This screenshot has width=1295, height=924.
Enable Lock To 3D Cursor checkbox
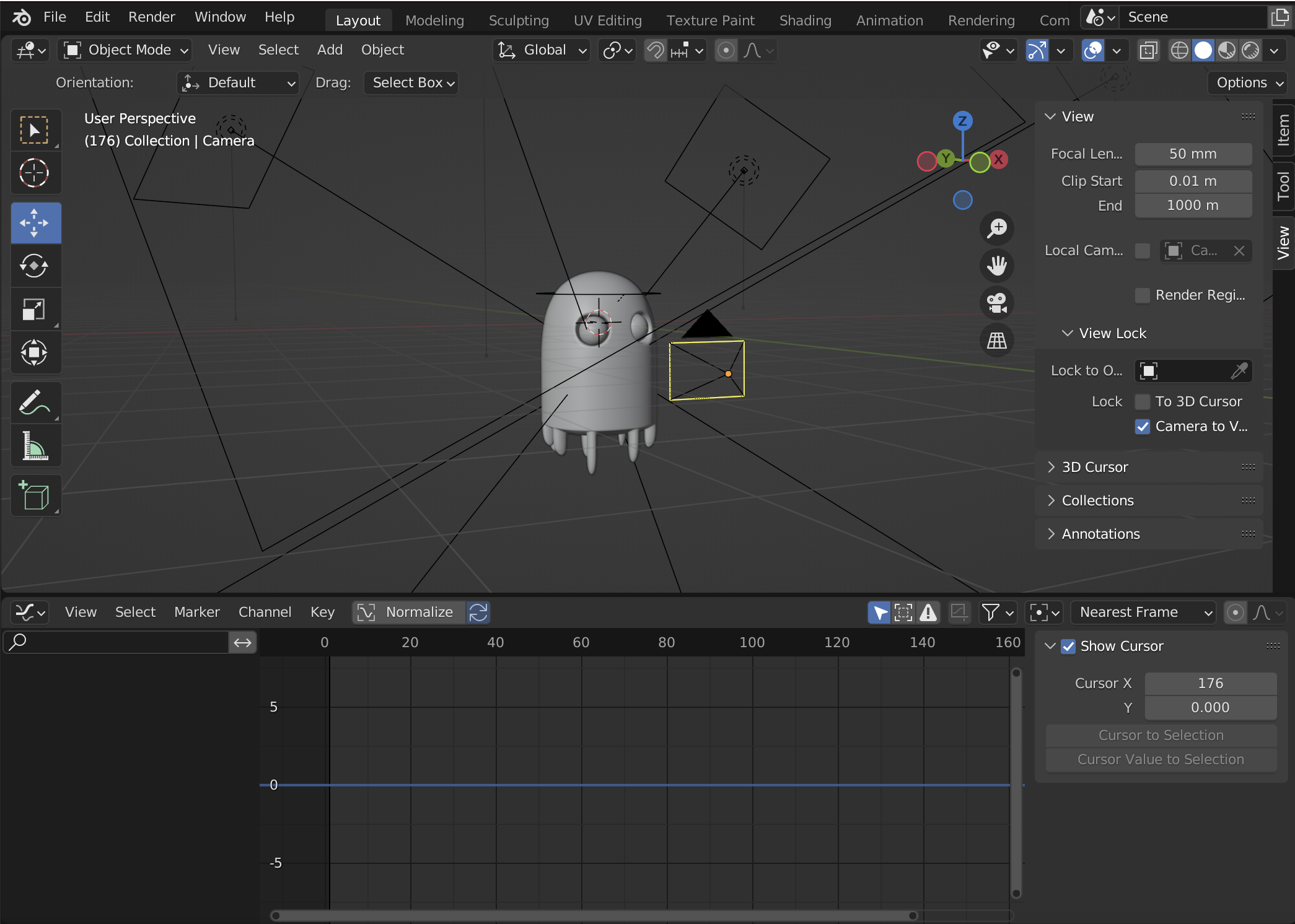(1143, 402)
